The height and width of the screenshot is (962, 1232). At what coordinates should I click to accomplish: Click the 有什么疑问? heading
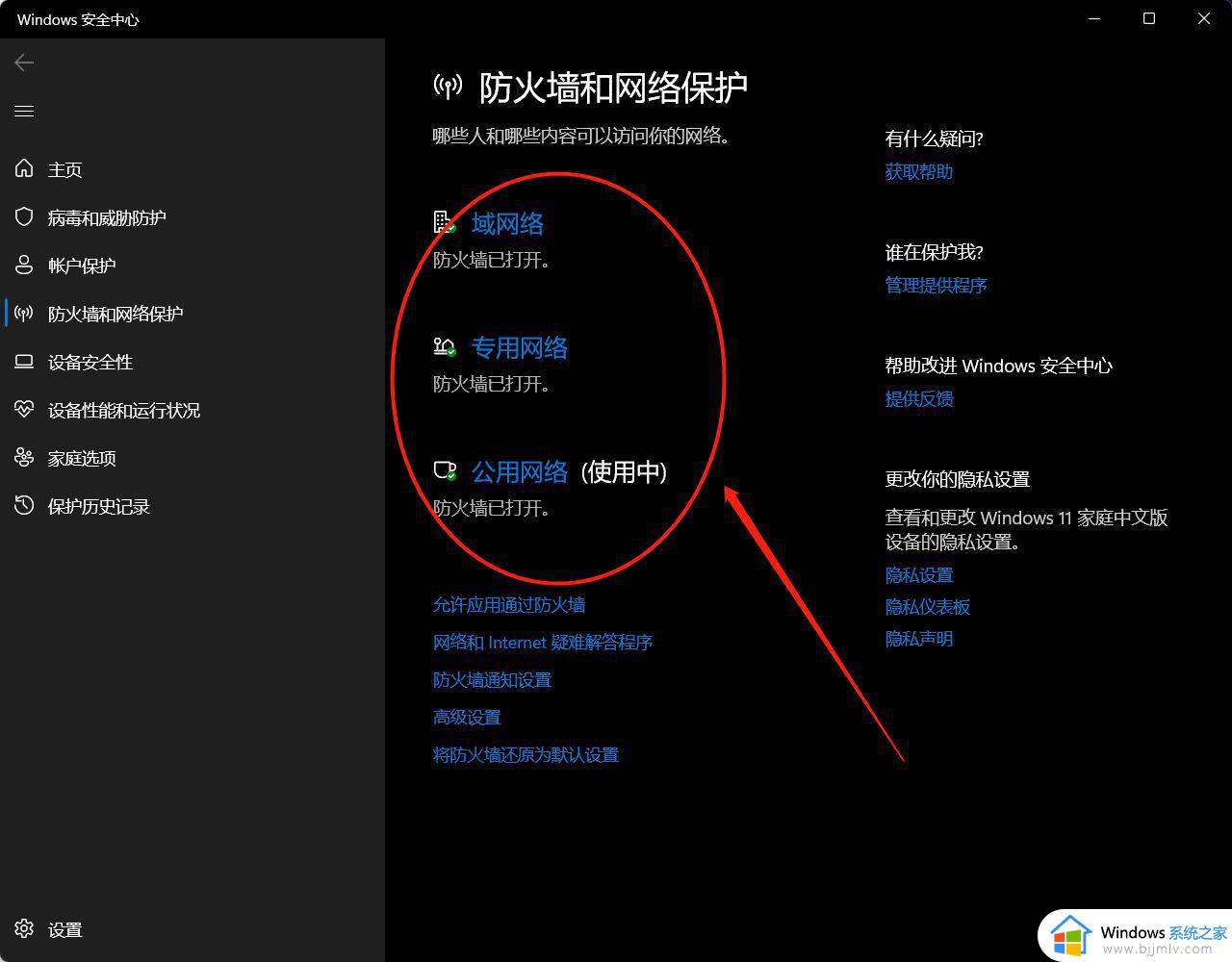pos(935,139)
